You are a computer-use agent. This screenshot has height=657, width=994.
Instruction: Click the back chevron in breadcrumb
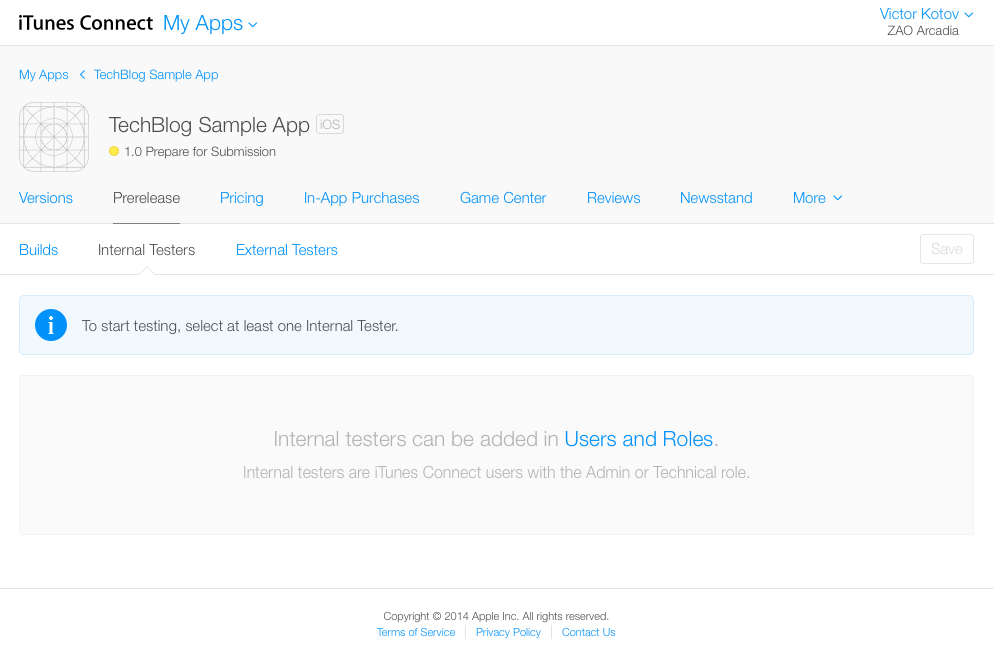pos(82,75)
